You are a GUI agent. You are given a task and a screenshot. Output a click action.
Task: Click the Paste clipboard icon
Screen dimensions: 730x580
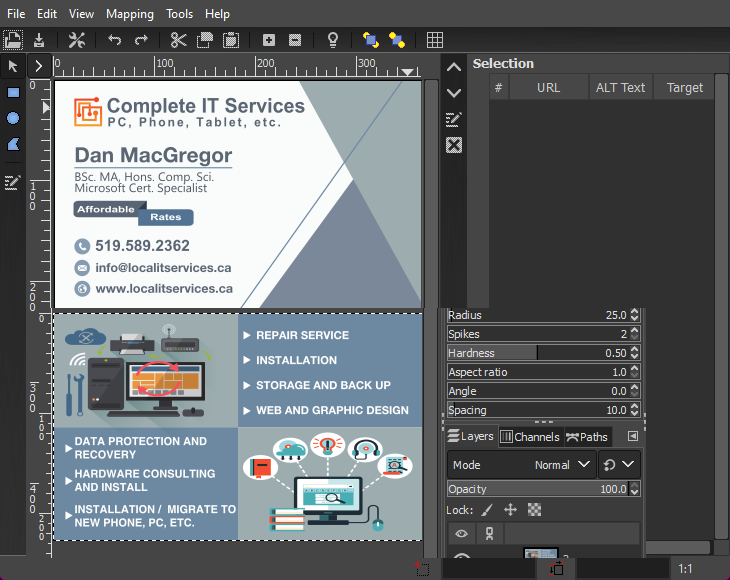(231, 40)
